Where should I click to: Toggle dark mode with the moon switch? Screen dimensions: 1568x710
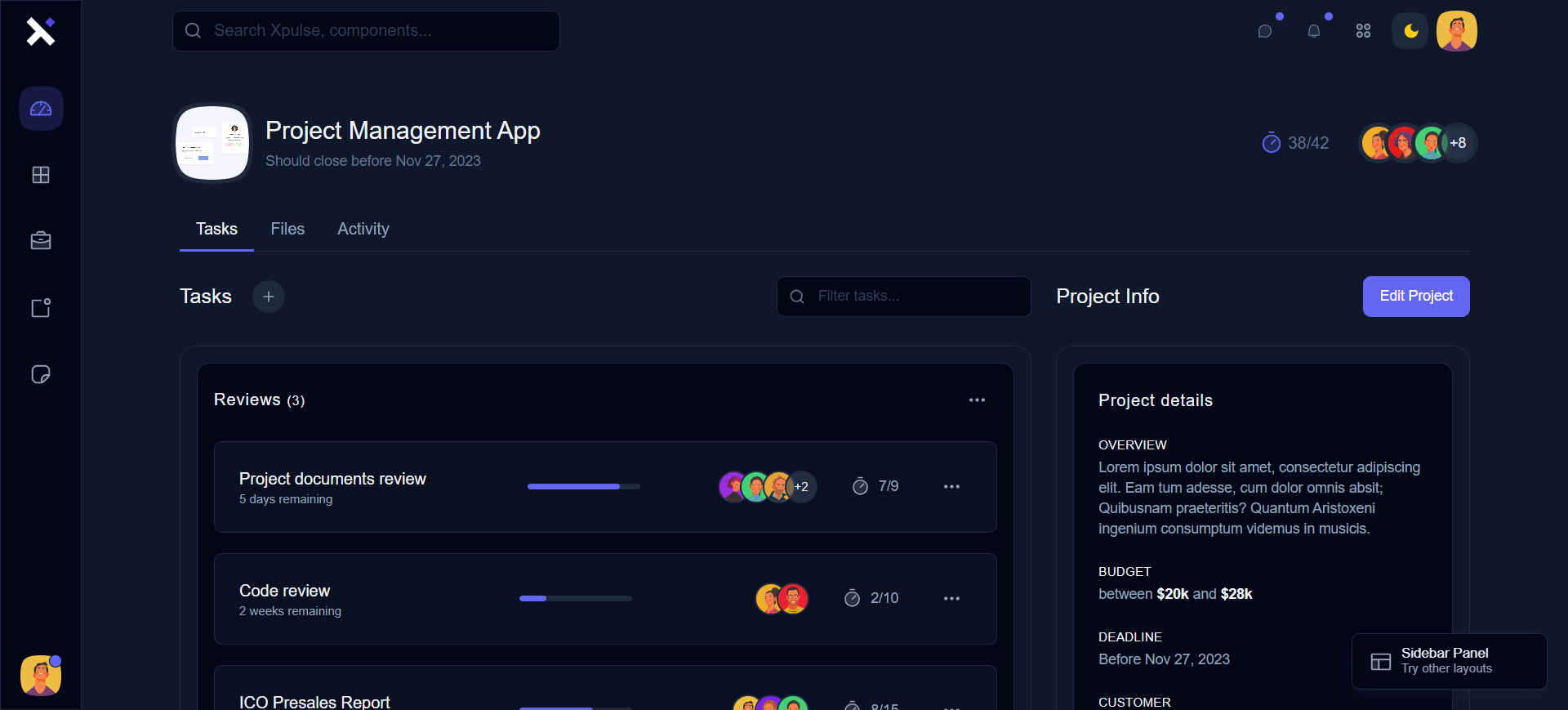(1410, 31)
